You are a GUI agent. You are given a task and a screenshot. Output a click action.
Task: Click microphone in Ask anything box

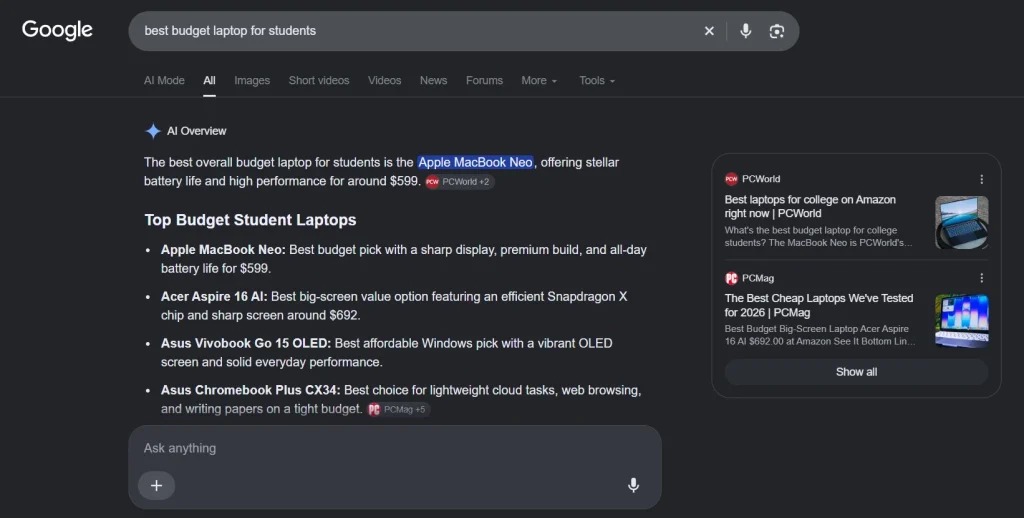coord(633,485)
